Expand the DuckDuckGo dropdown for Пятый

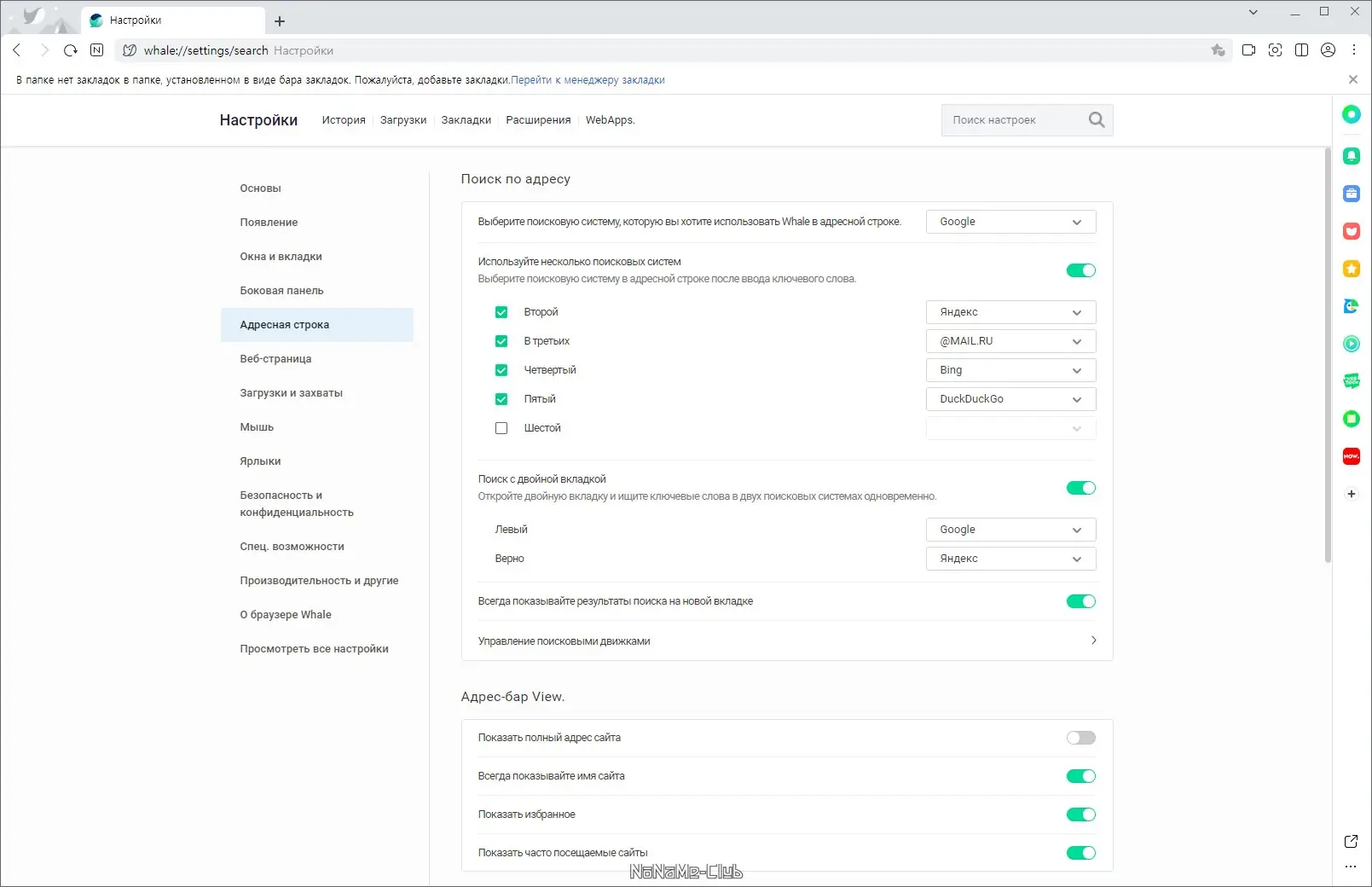[1010, 399]
